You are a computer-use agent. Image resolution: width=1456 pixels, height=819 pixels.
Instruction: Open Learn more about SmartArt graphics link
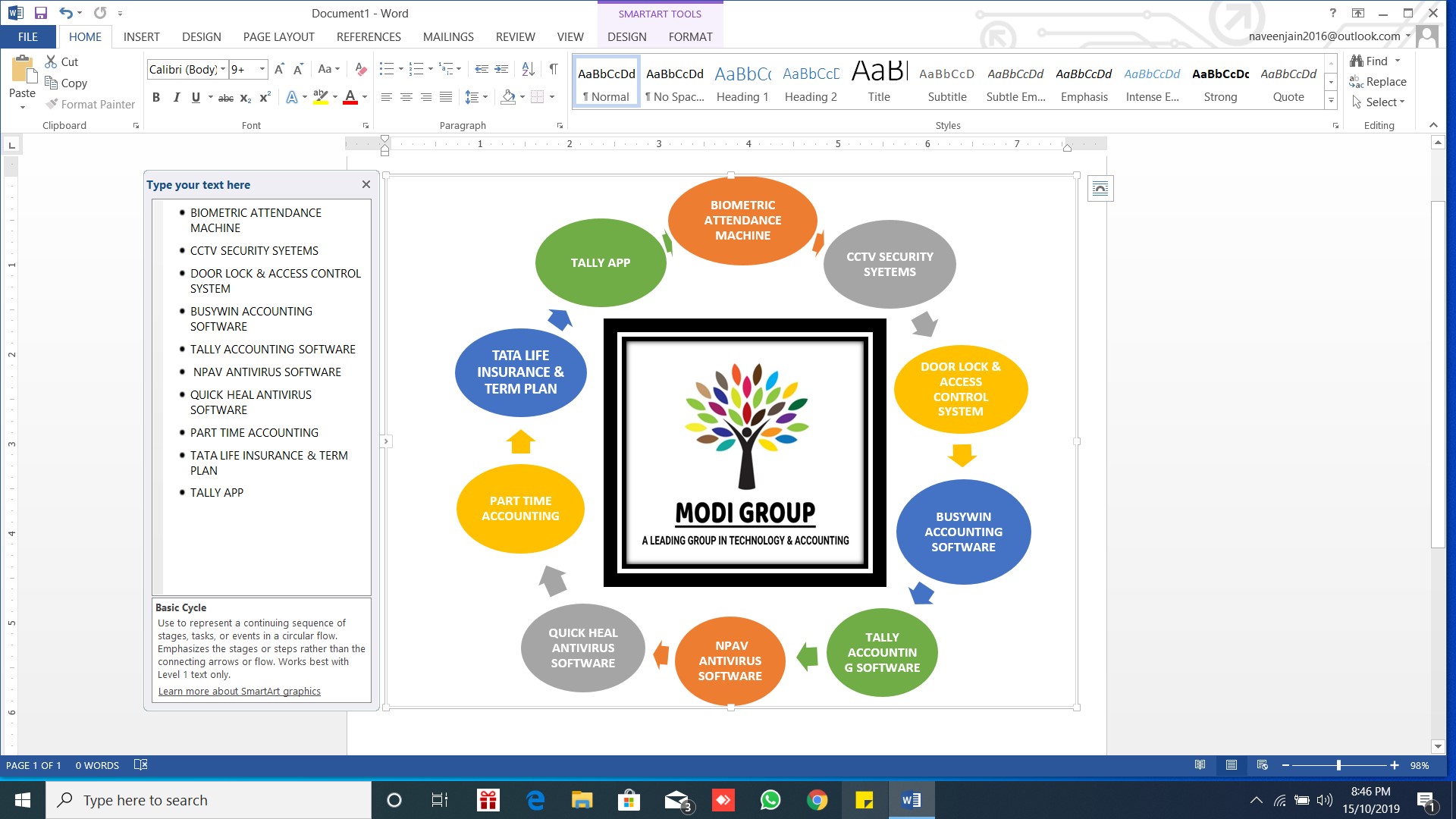(x=240, y=691)
